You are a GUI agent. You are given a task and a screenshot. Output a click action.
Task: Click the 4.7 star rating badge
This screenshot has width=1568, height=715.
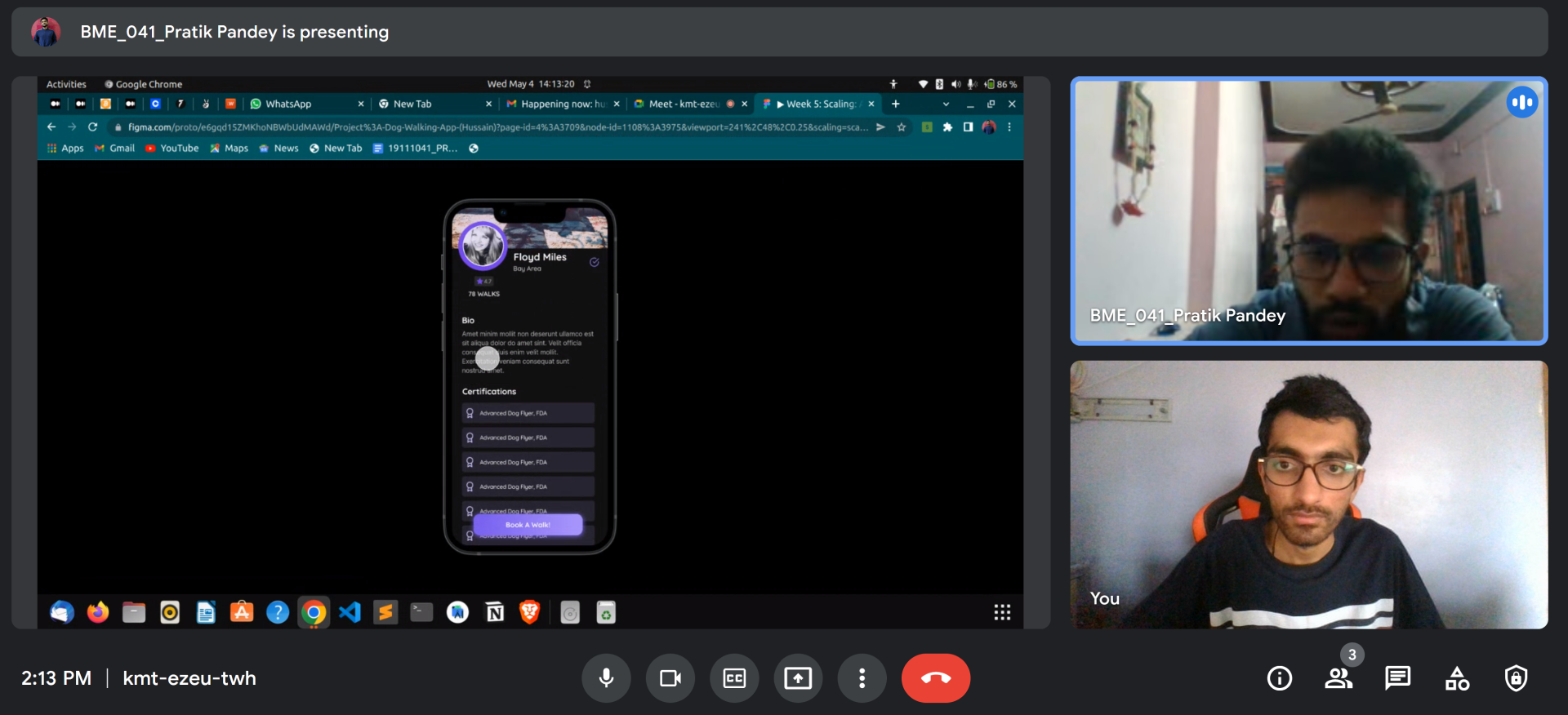(x=484, y=281)
